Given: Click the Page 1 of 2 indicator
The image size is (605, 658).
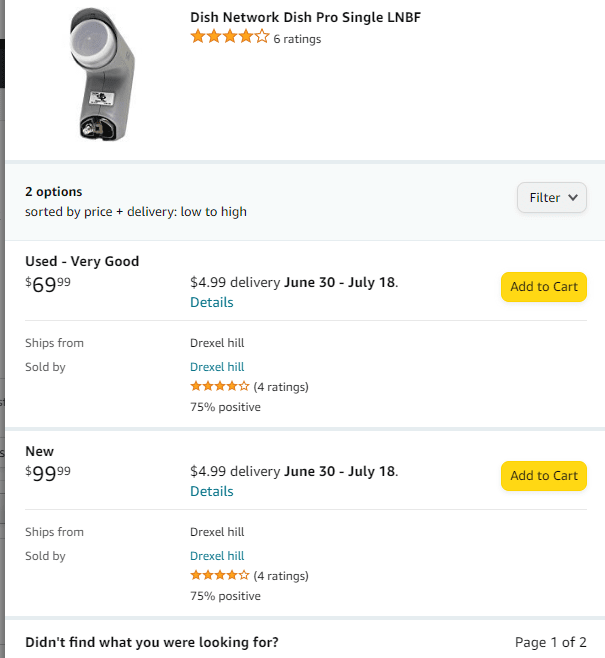Looking at the screenshot, I should (550, 642).
